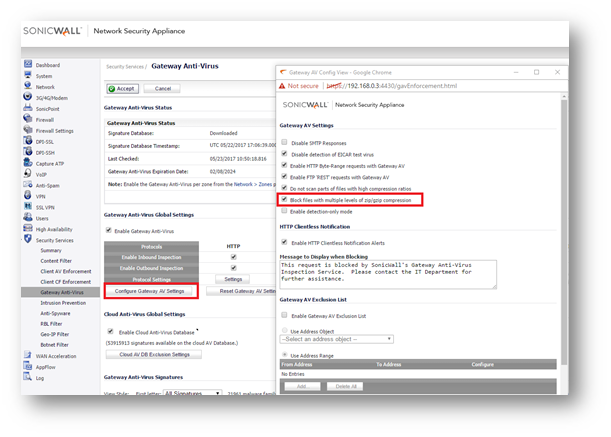The height and width of the screenshot is (437, 611).
Task: Enable detection-only mode checkbox
Action: (284, 211)
